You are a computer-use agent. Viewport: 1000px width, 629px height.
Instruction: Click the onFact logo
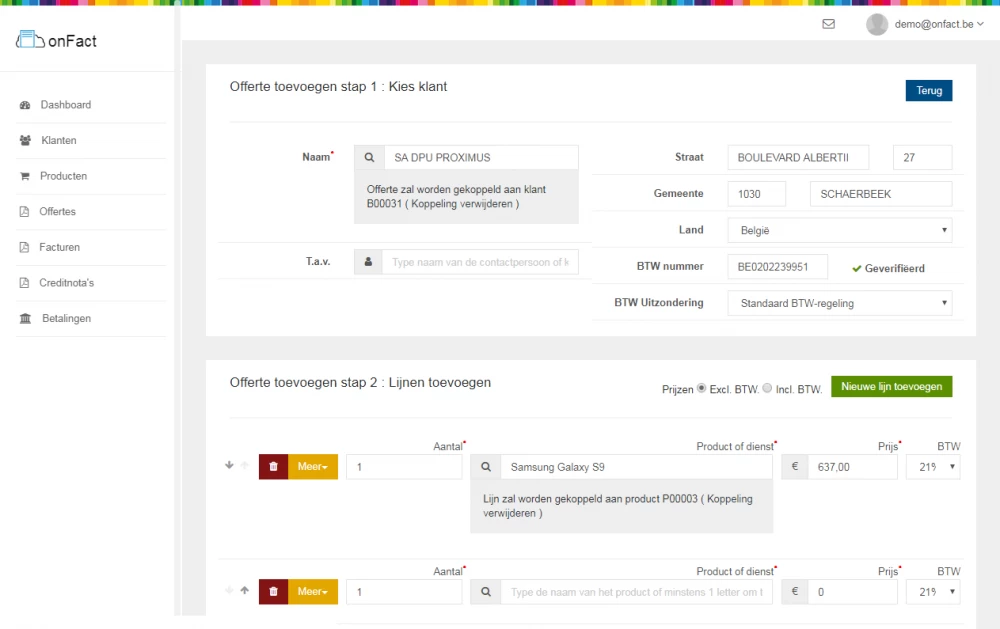[x=57, y=41]
